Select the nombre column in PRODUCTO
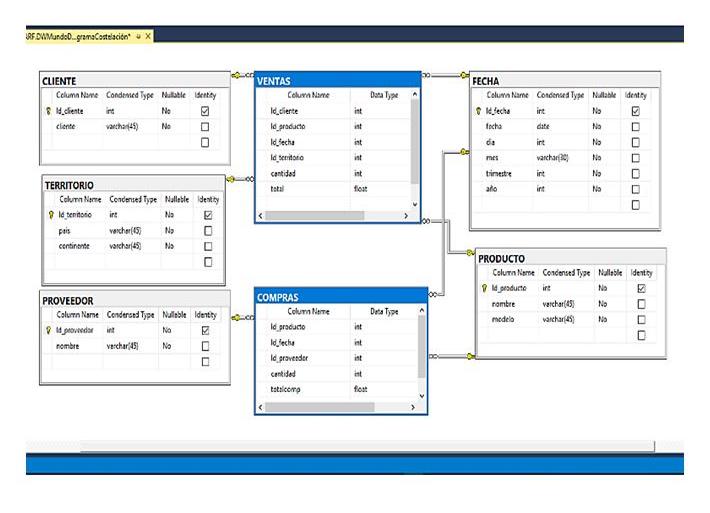Viewport: 710px width, 513px height. click(x=567, y=304)
